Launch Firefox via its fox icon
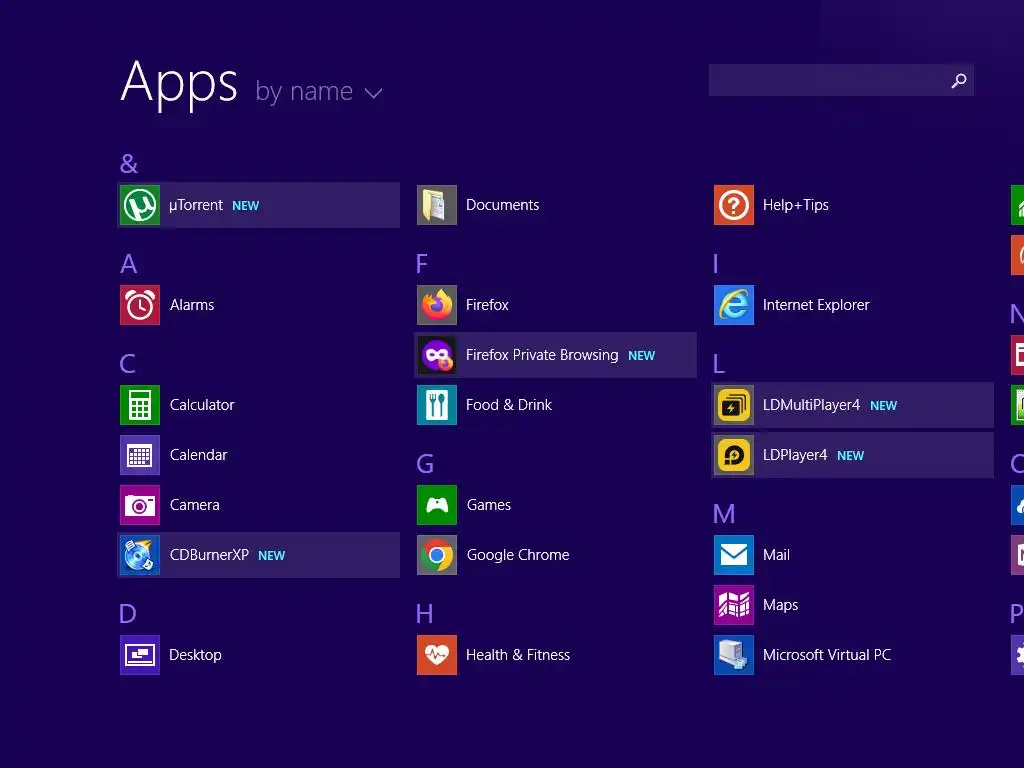 tap(437, 305)
